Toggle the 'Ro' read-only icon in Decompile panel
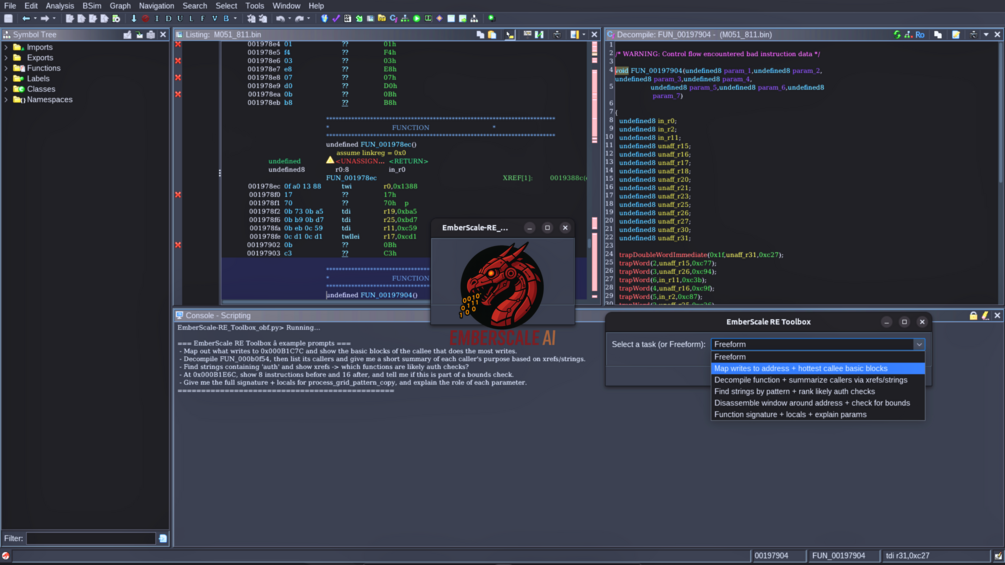 click(x=920, y=35)
